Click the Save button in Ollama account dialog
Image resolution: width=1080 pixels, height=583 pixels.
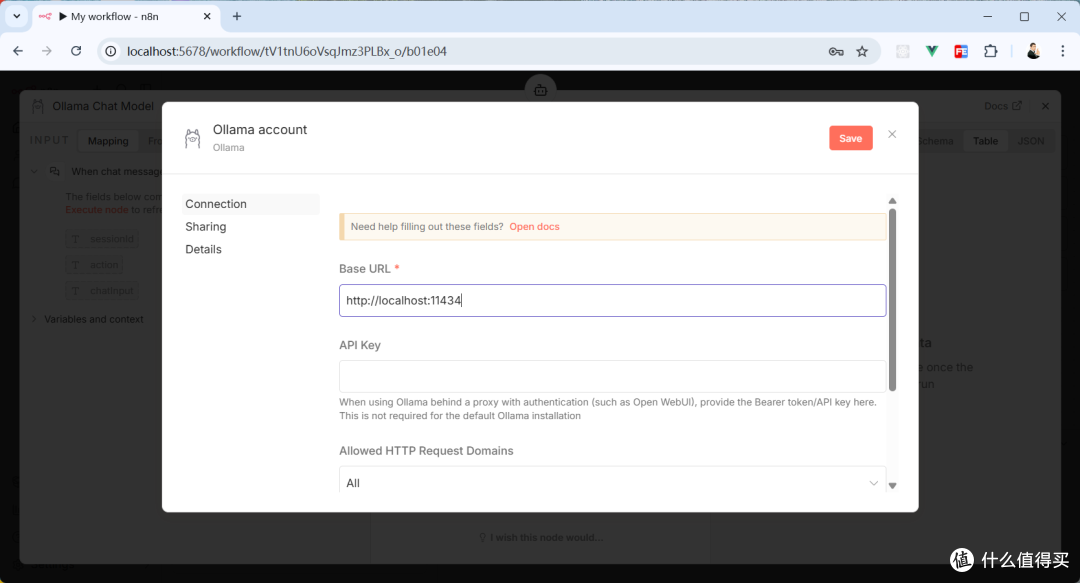point(851,138)
